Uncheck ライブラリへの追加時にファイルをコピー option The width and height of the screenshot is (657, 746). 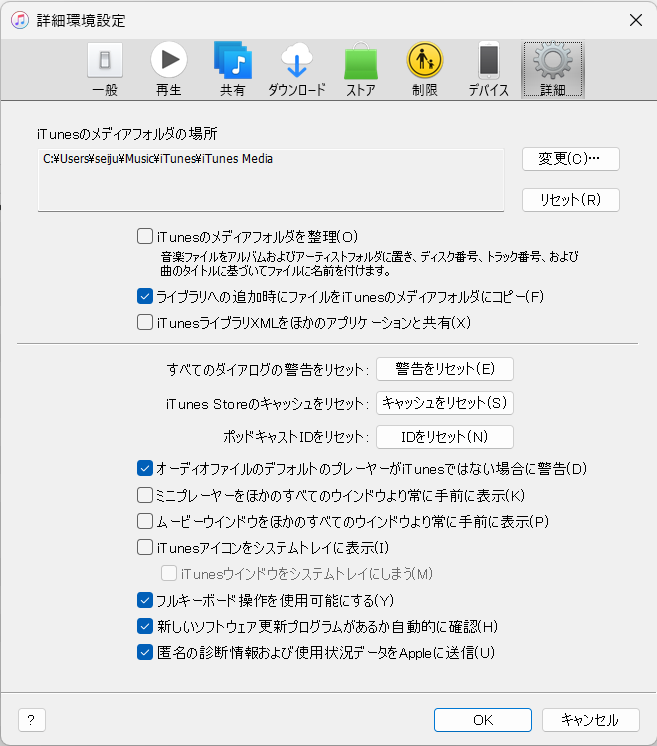pyautogui.click(x=145, y=296)
